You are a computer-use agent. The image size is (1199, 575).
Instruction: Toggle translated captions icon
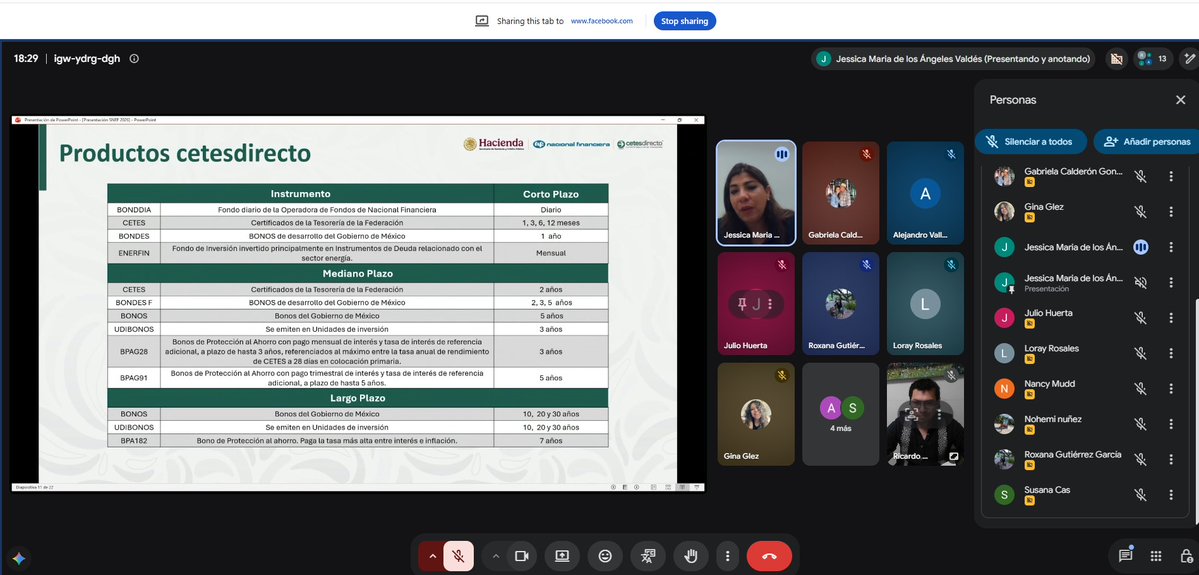point(648,556)
